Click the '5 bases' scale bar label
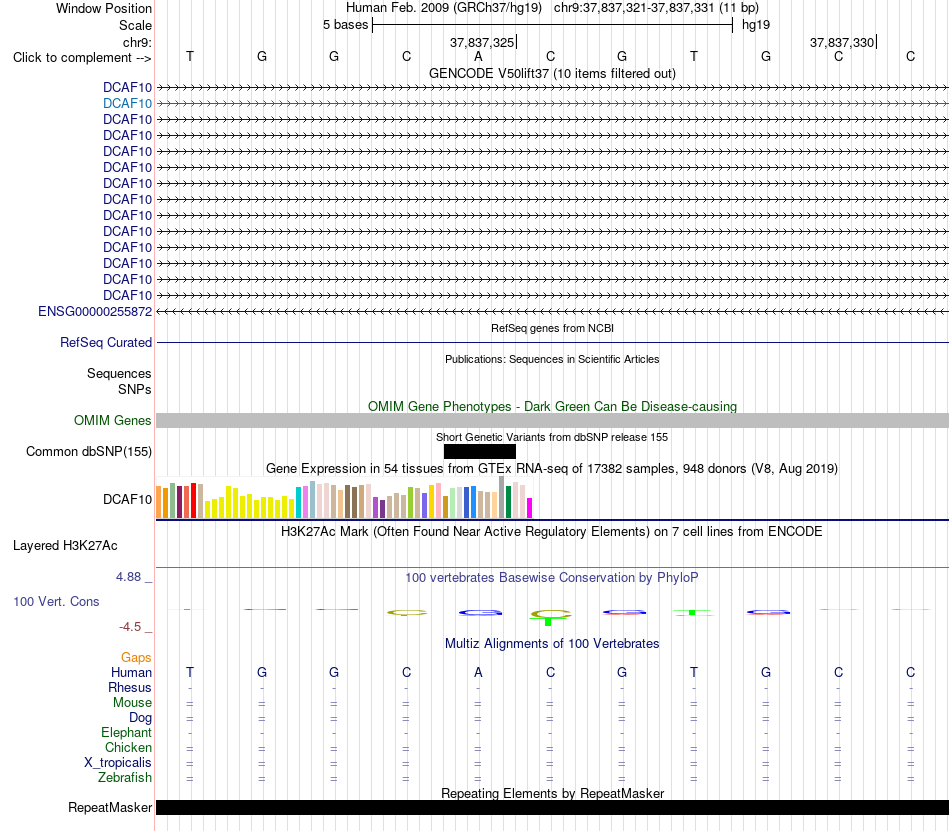950x831 pixels. [345, 25]
